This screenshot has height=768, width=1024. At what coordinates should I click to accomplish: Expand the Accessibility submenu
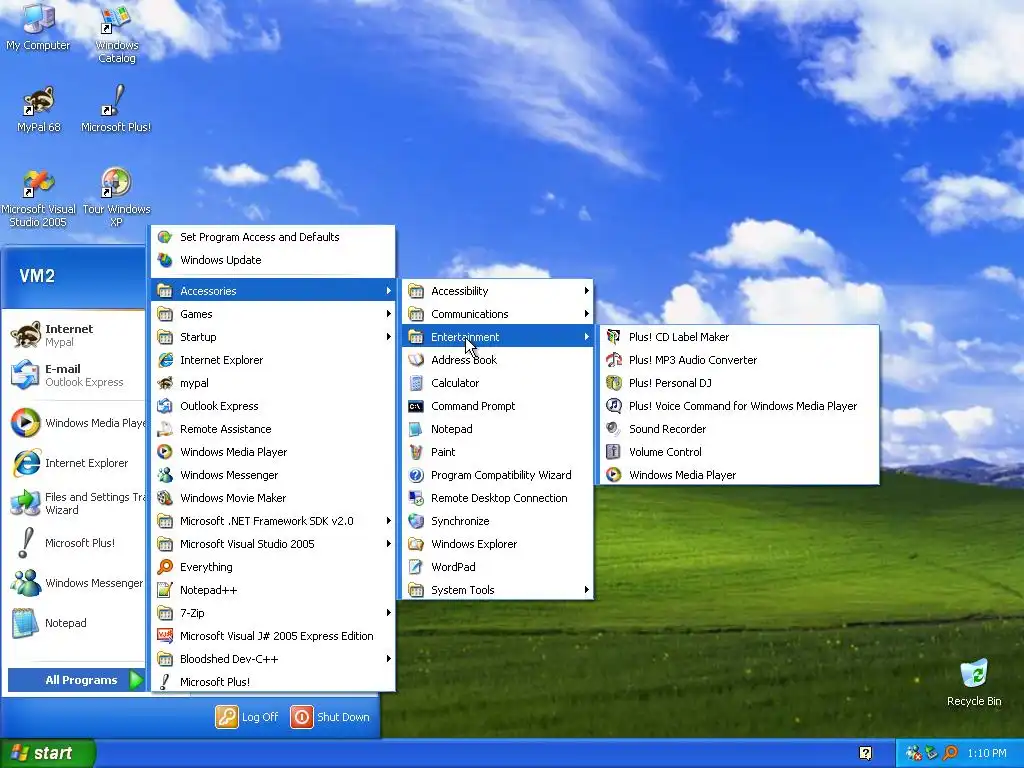[x=498, y=291]
